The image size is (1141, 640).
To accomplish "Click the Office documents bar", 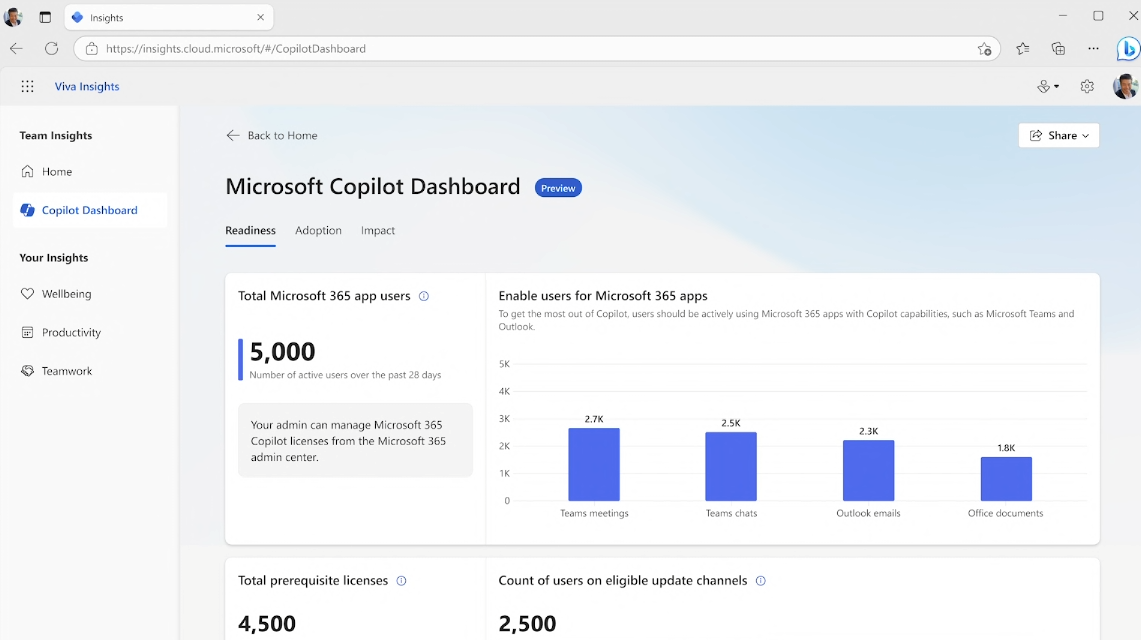I will (1006, 479).
